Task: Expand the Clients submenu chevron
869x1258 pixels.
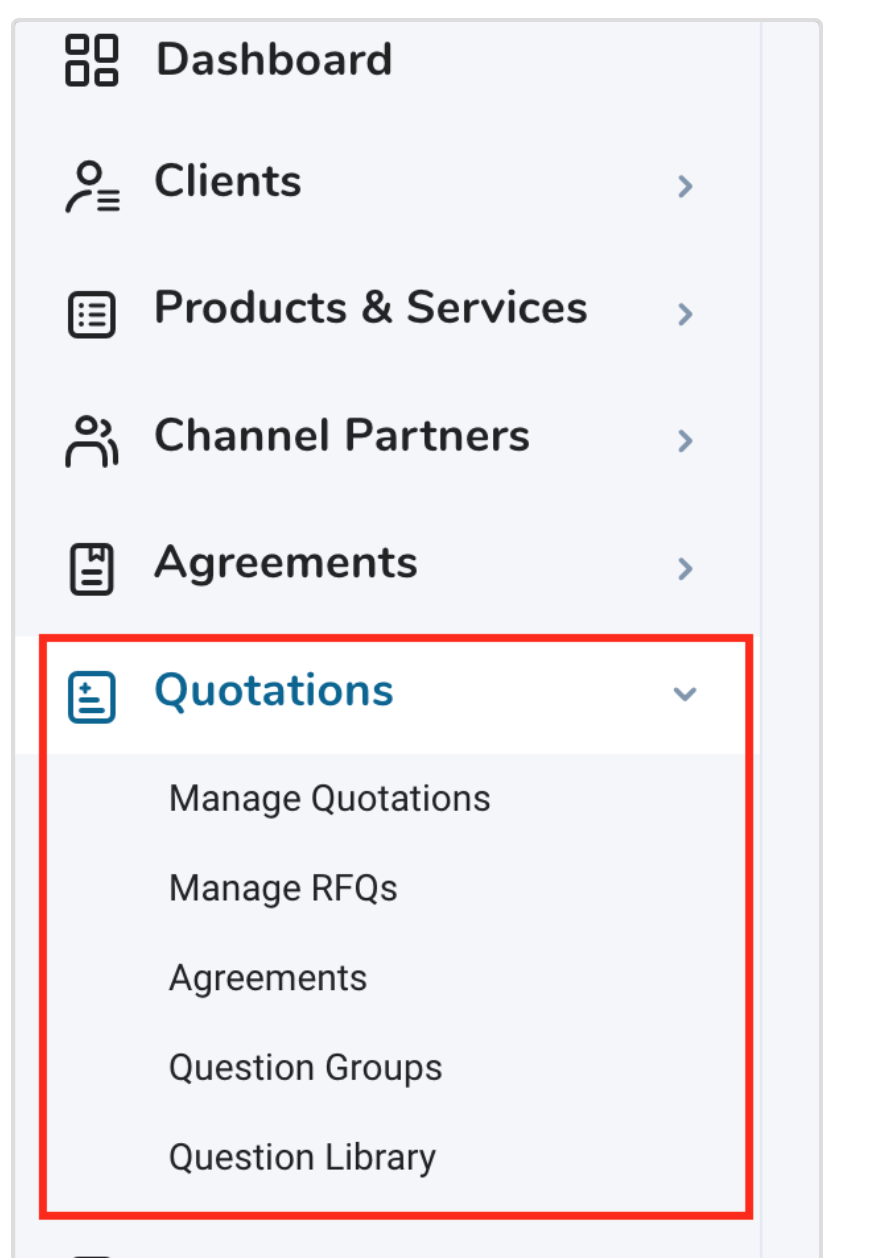Action: pyautogui.click(x=685, y=186)
